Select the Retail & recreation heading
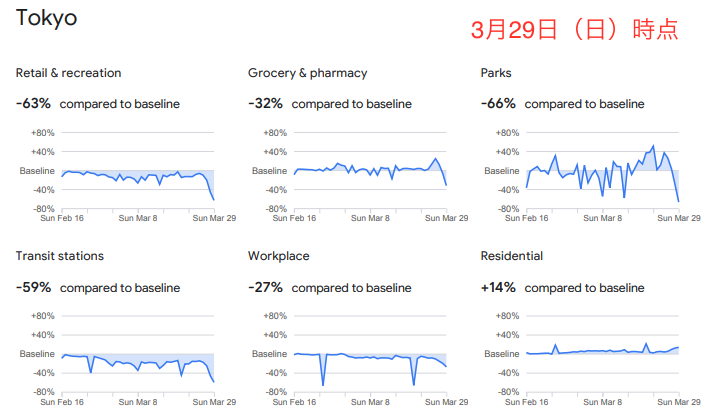 coord(68,73)
